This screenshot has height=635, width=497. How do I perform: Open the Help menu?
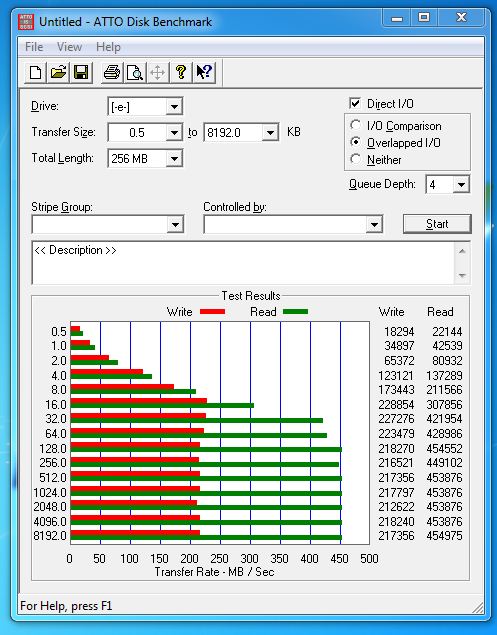tap(108, 47)
